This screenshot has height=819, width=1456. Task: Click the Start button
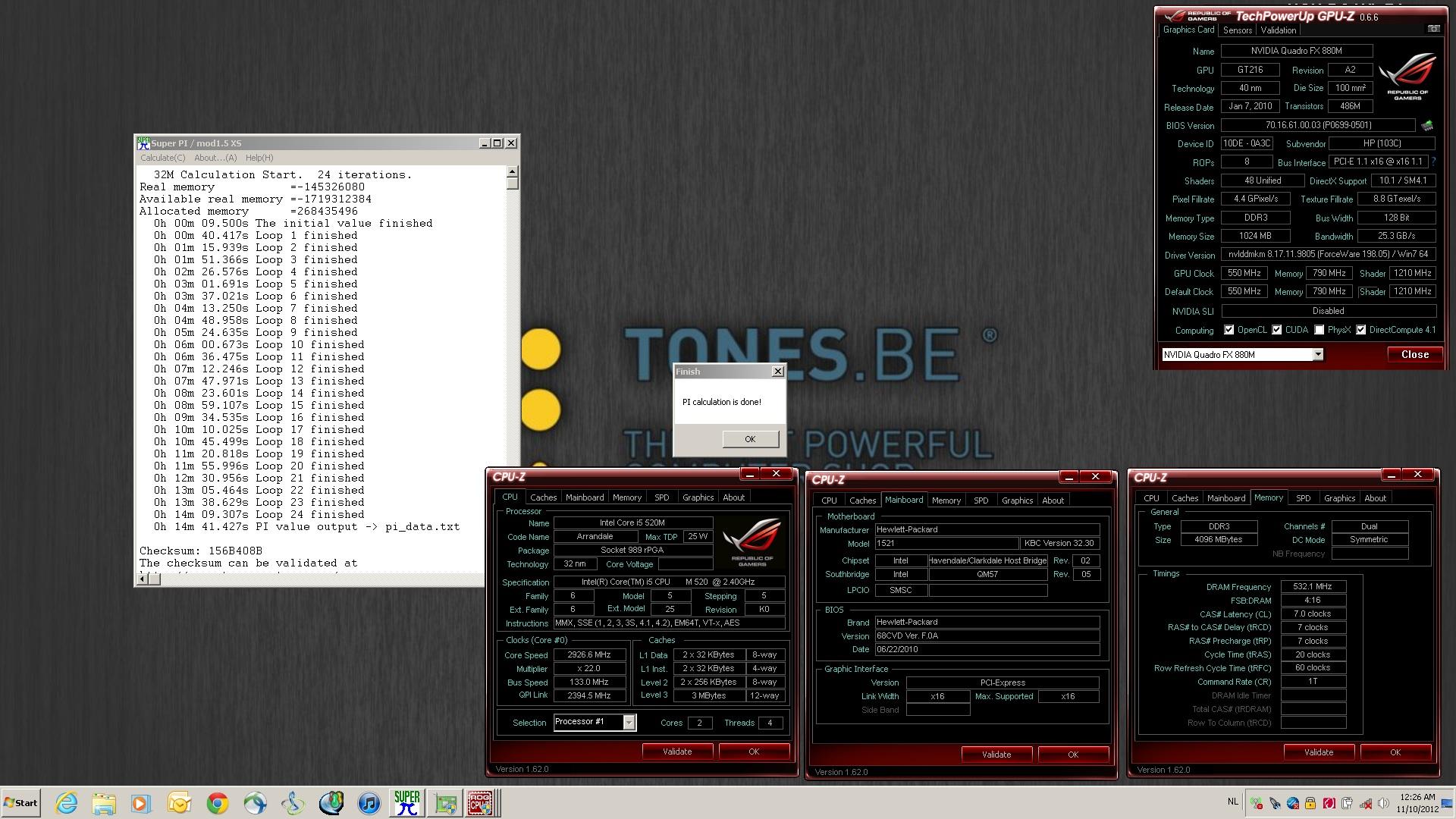click(x=20, y=803)
